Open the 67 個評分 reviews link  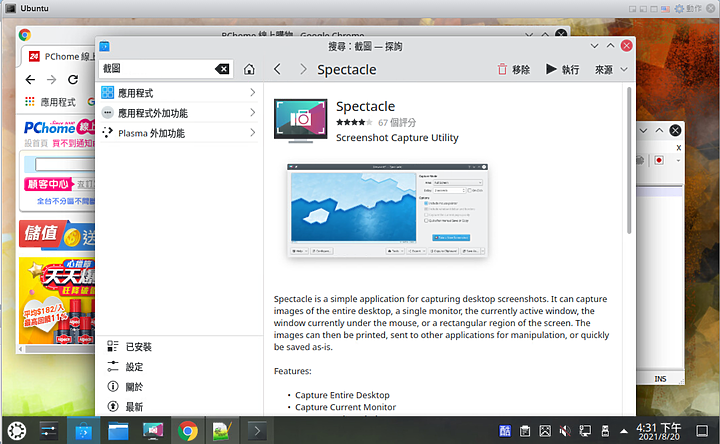pos(397,123)
